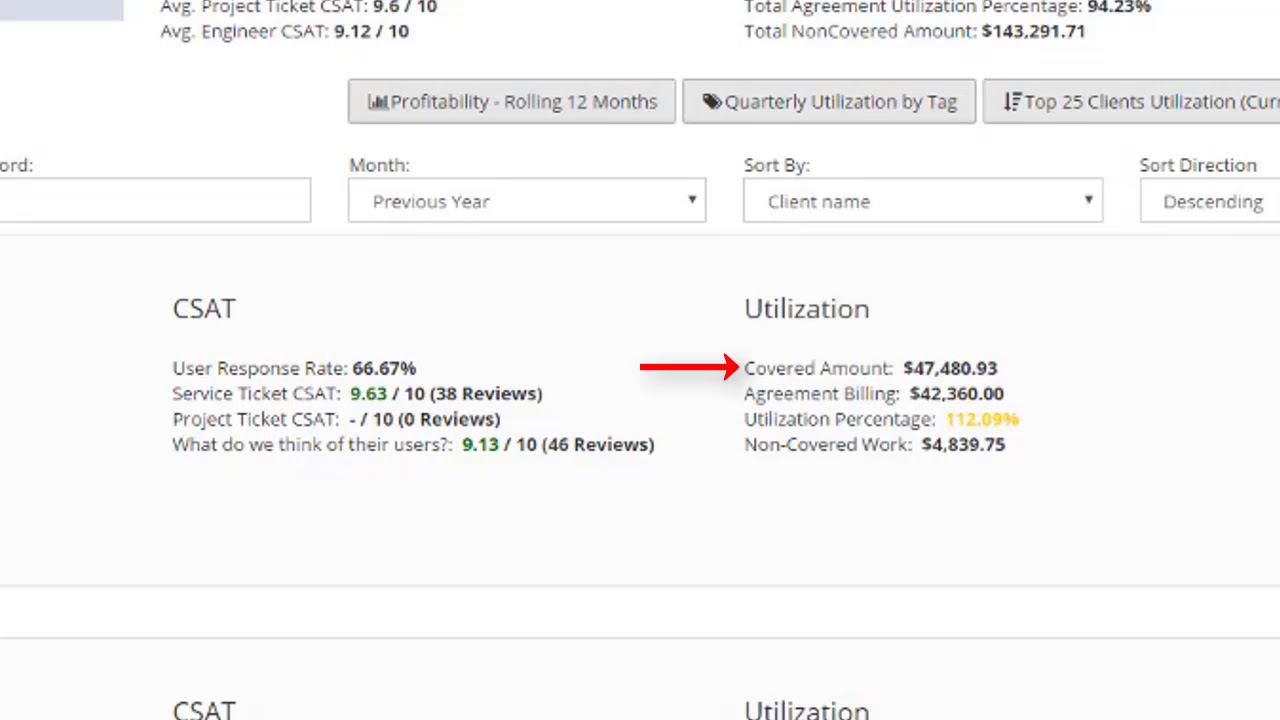This screenshot has height=720, width=1280.
Task: Open the Sort Direction dropdown showing Descending
Action: coord(1210,201)
